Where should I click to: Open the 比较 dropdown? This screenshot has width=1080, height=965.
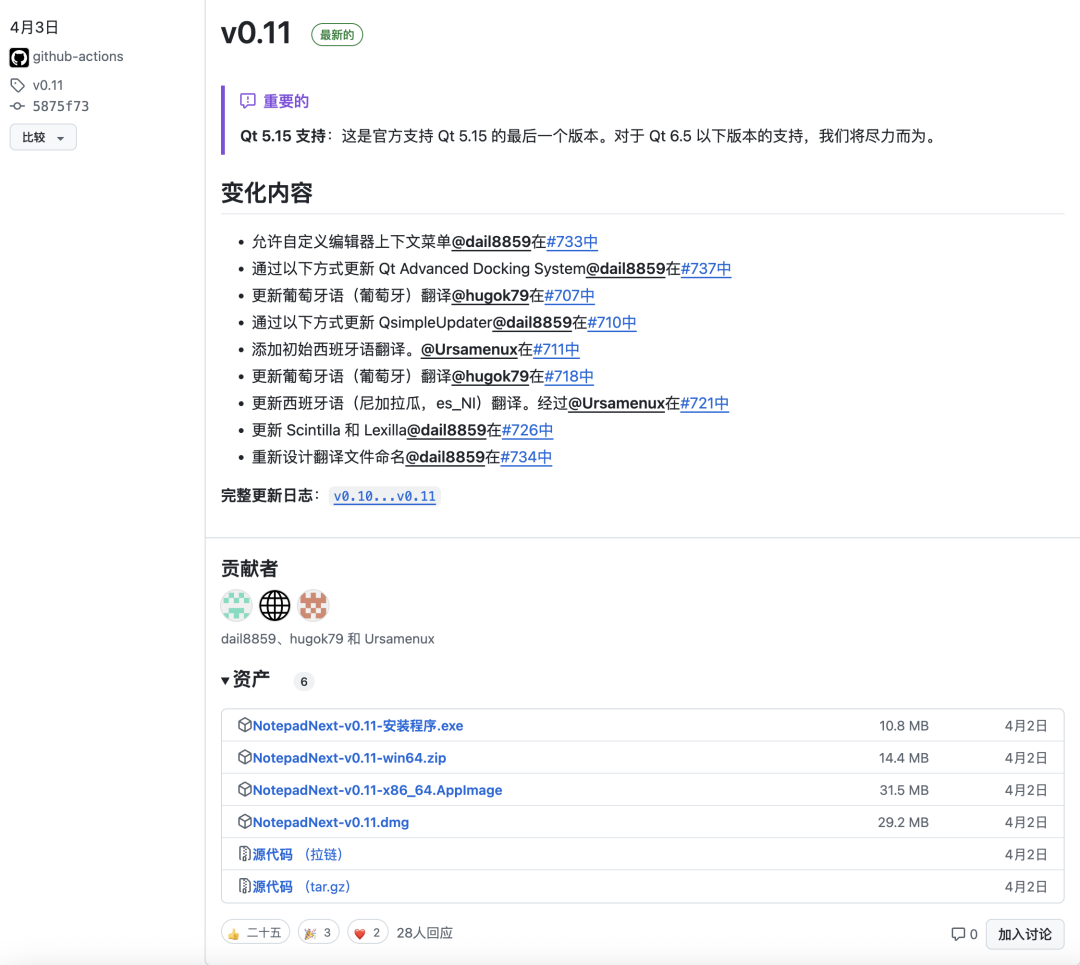tap(42, 137)
